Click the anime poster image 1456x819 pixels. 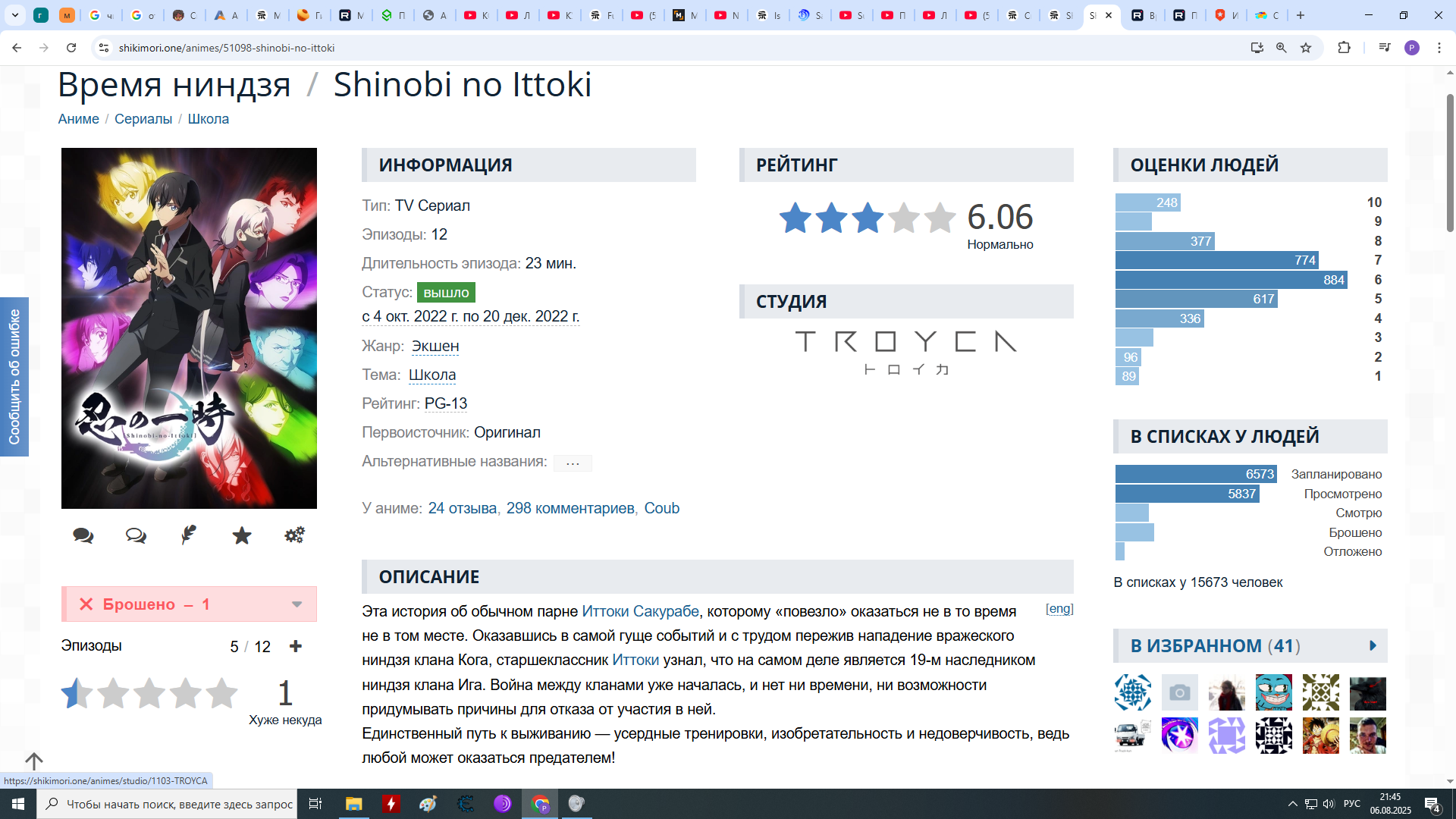(x=189, y=328)
